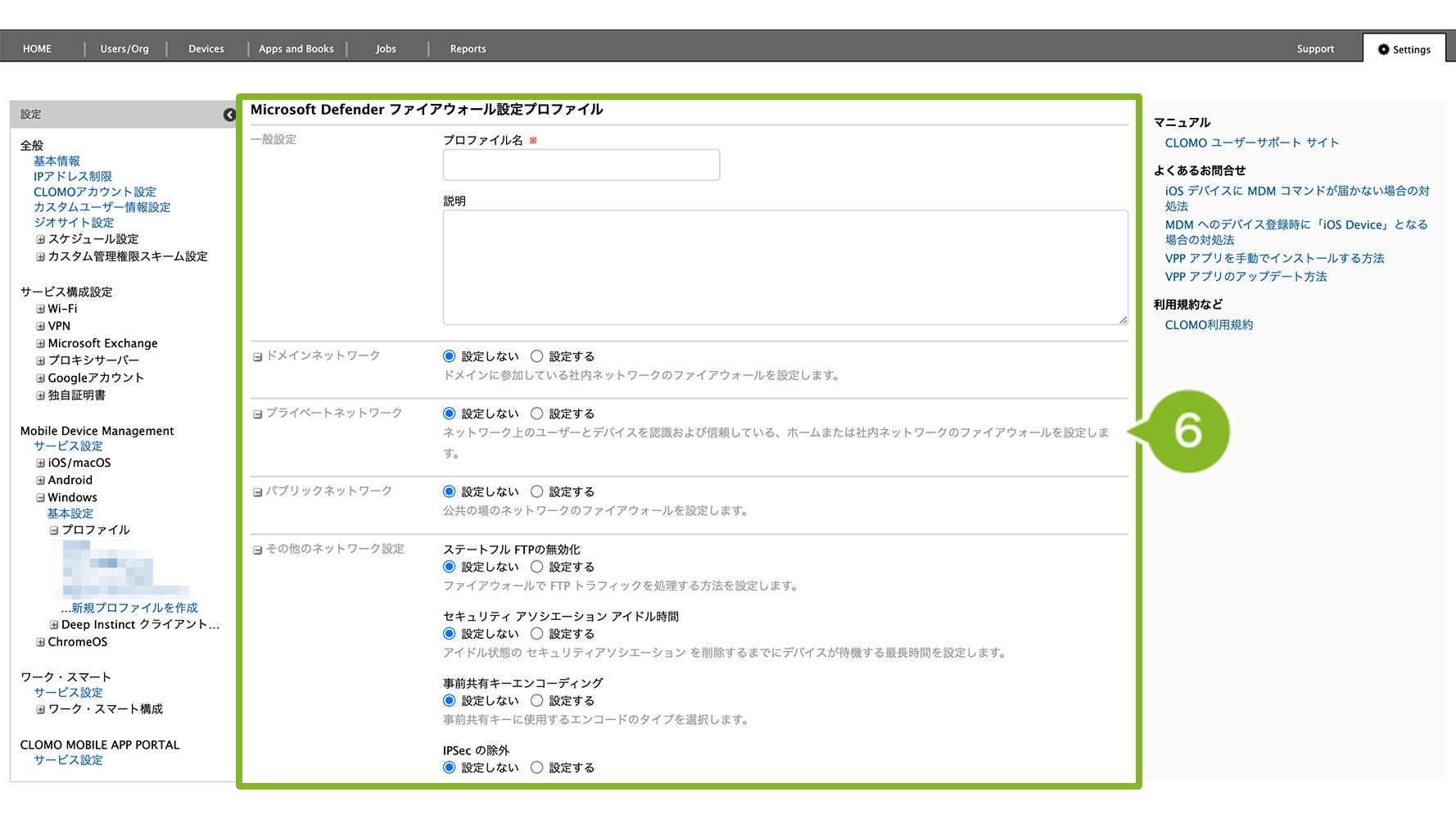Collapse the ドメインネットワーク section
The image size is (1456, 819).
pyautogui.click(x=257, y=357)
